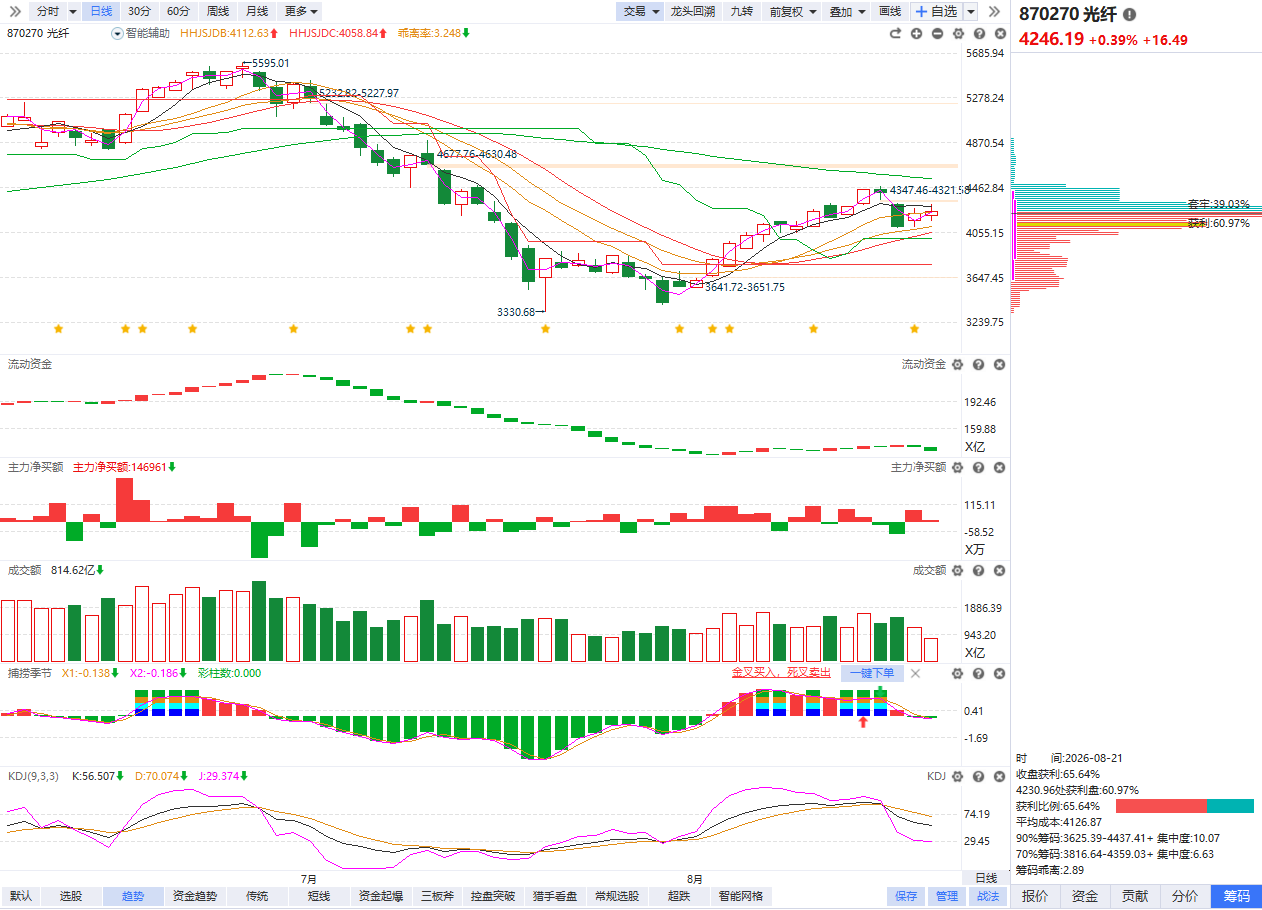Select the 资金趋势 bottom tab

(x=194, y=896)
